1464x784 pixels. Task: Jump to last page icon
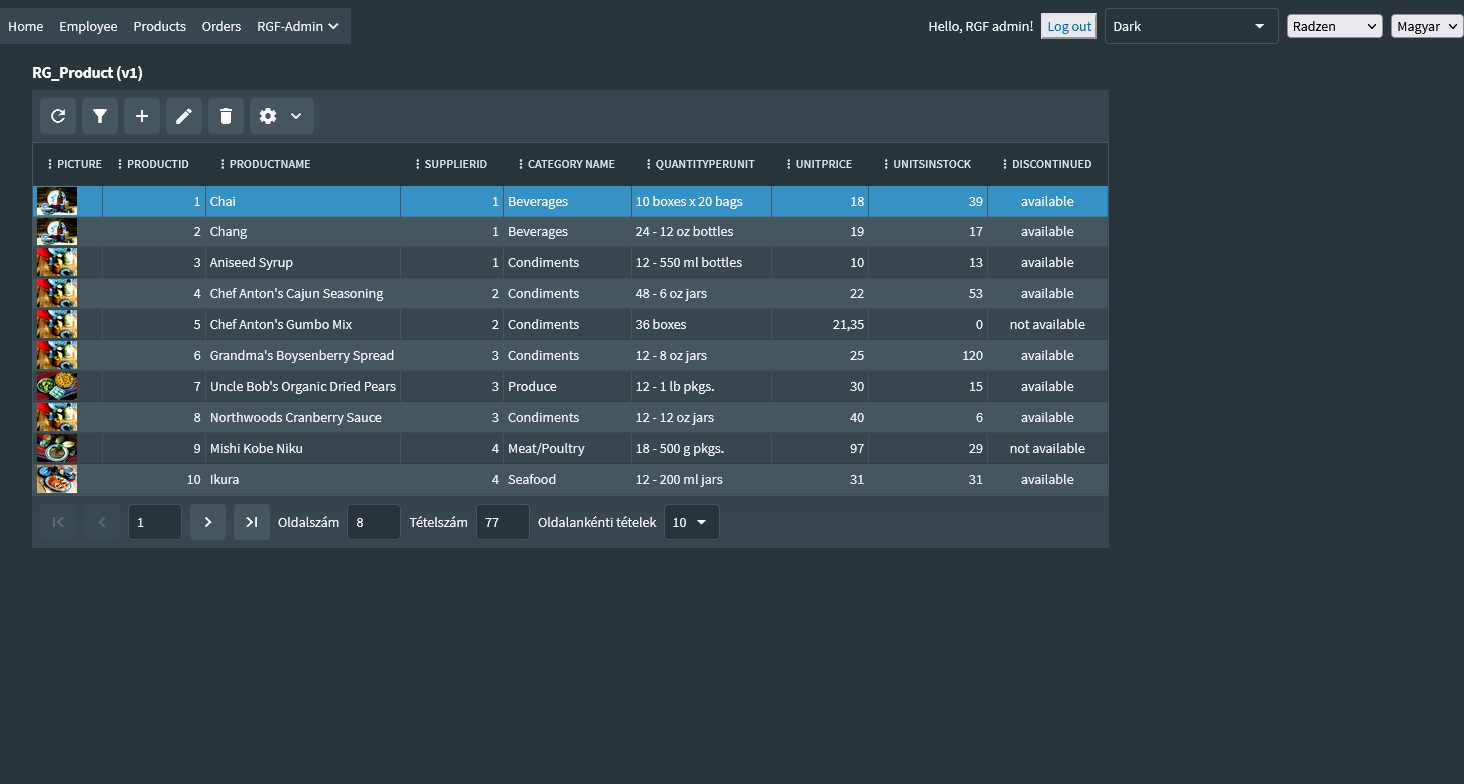point(252,522)
